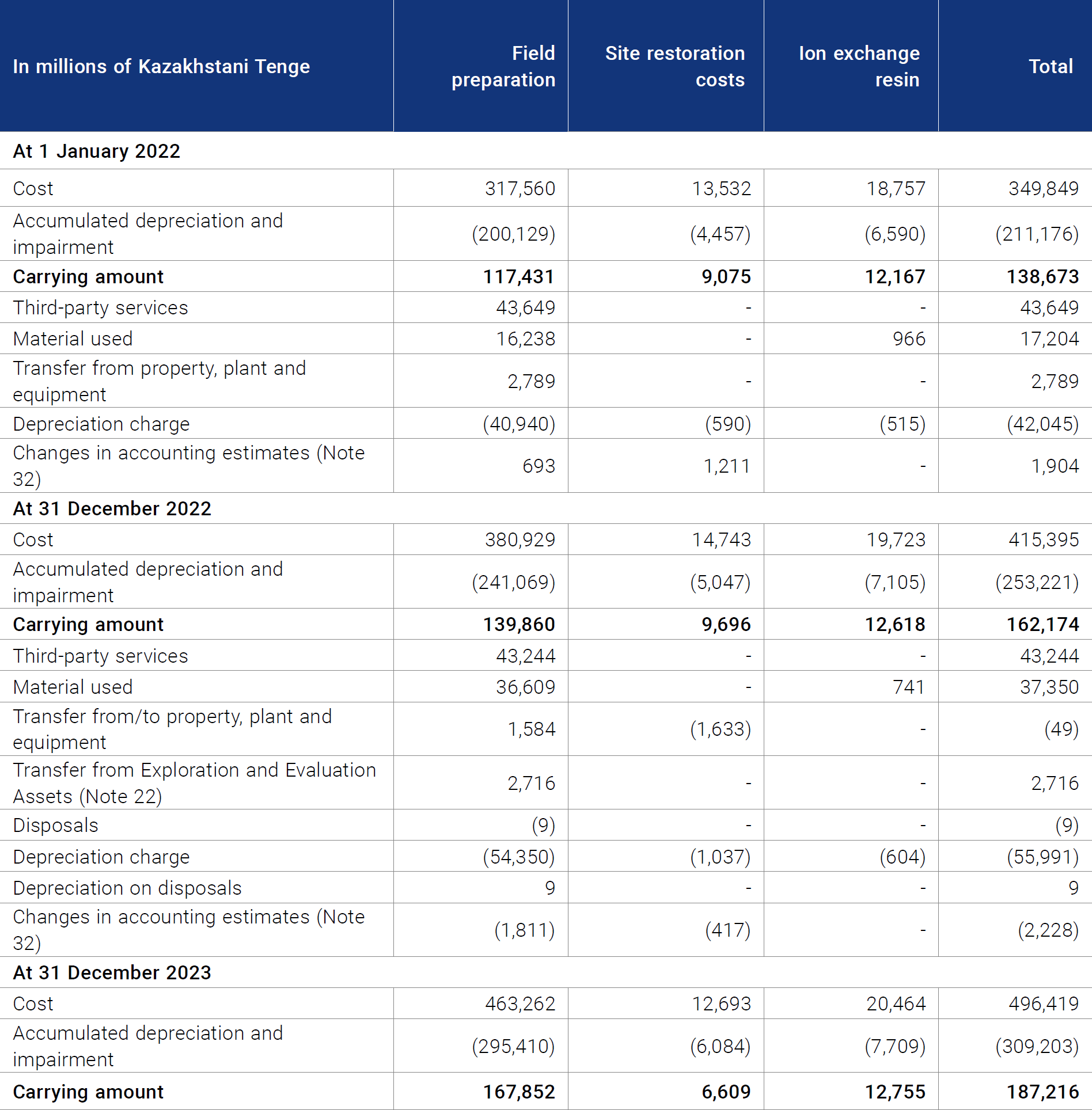The width and height of the screenshot is (1092, 1110).
Task: Click the final carrying amount total 187,216
Action: coord(1042,1092)
